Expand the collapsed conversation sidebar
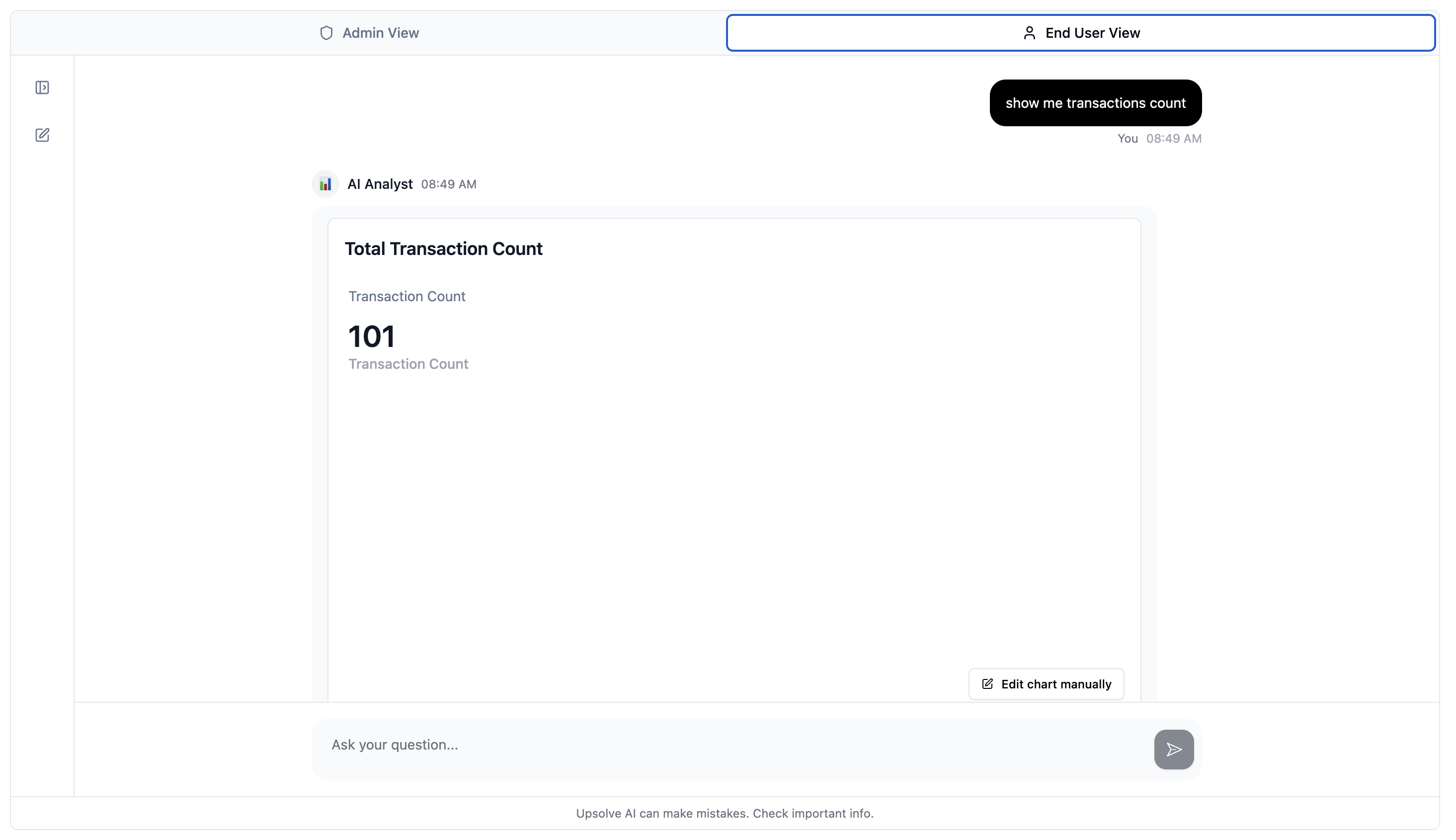Viewport: 1456px width, 840px height. coord(43,87)
